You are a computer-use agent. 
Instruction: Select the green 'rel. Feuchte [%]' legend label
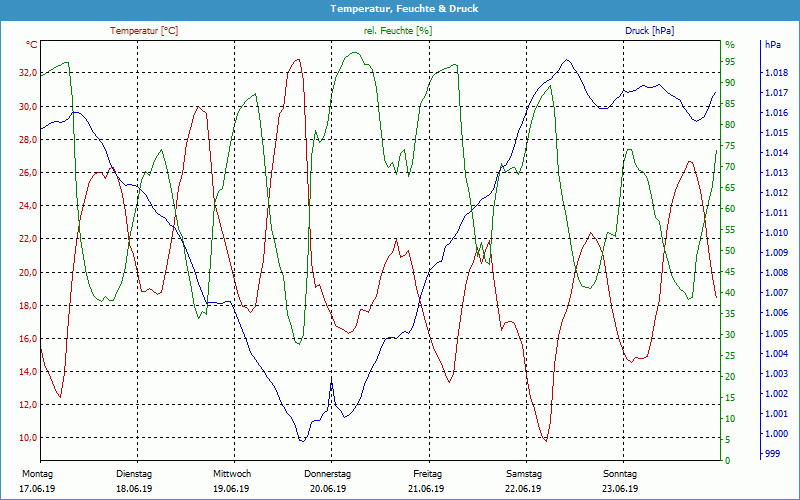click(x=398, y=31)
